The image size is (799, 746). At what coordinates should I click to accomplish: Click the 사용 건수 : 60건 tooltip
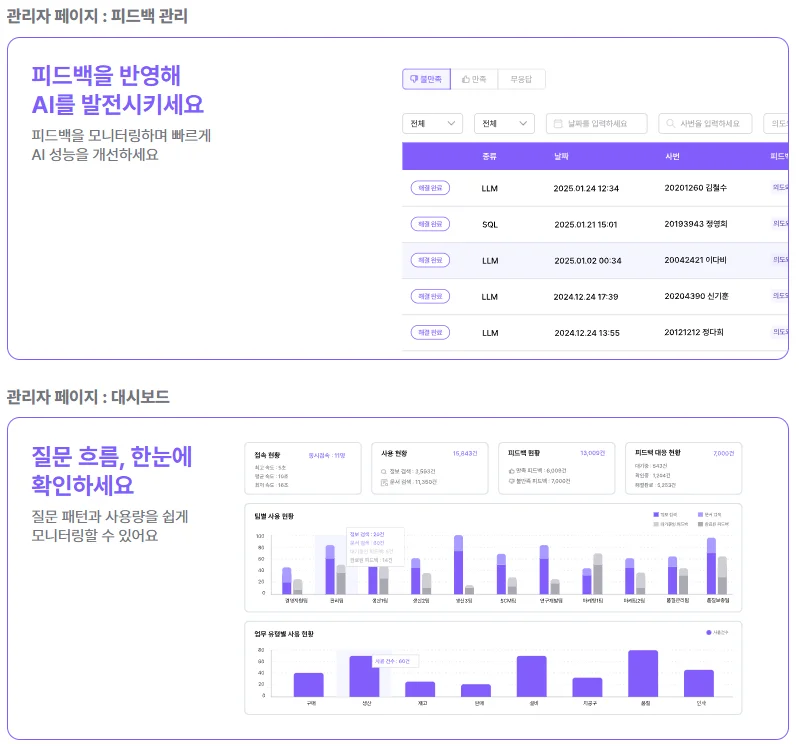395,661
